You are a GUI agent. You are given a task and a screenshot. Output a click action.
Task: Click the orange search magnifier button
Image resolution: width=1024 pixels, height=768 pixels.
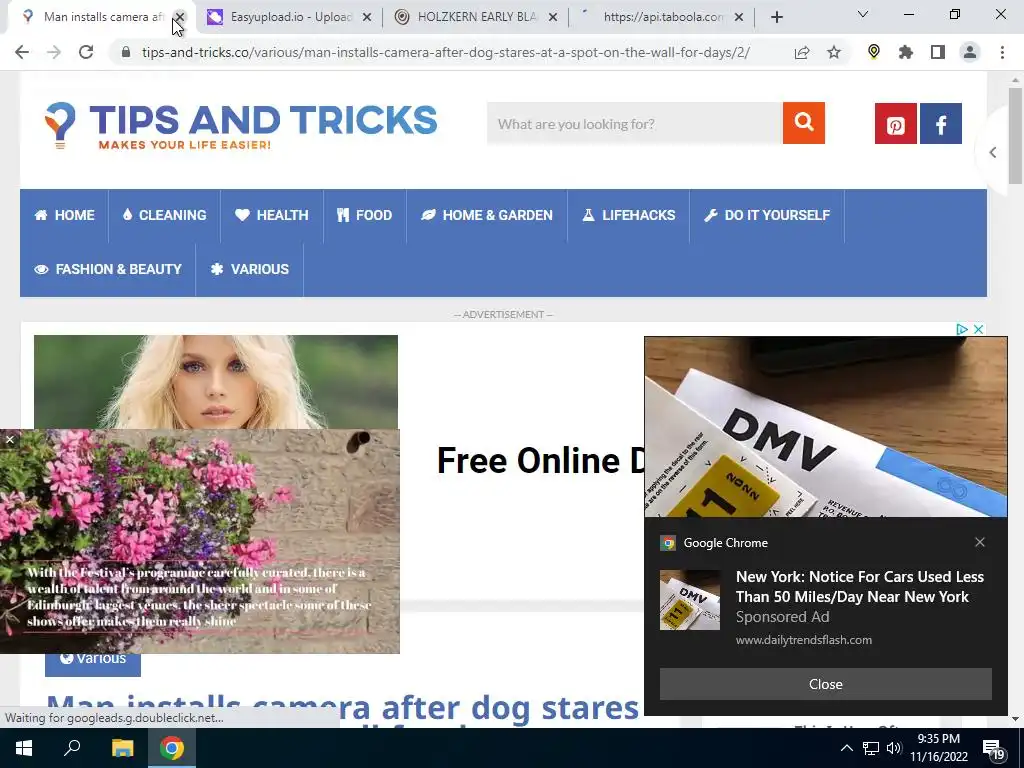coord(803,123)
